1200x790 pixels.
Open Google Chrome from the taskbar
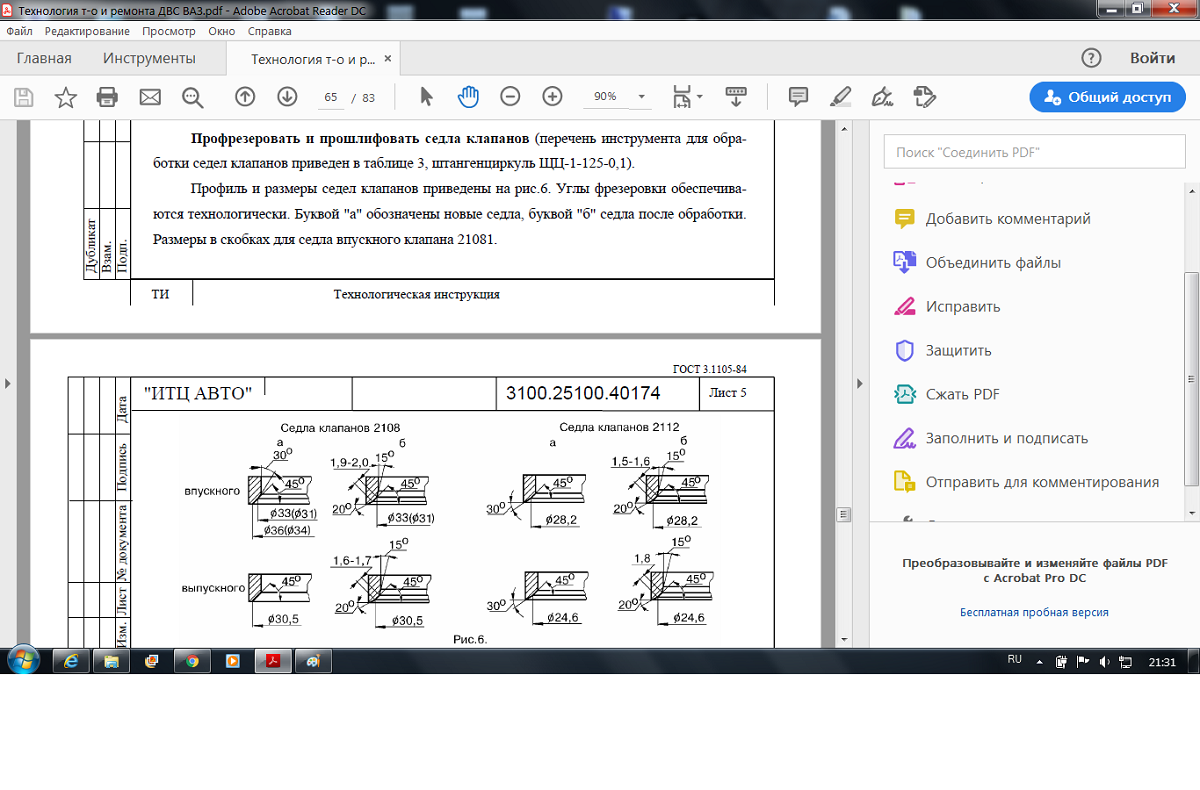click(192, 661)
